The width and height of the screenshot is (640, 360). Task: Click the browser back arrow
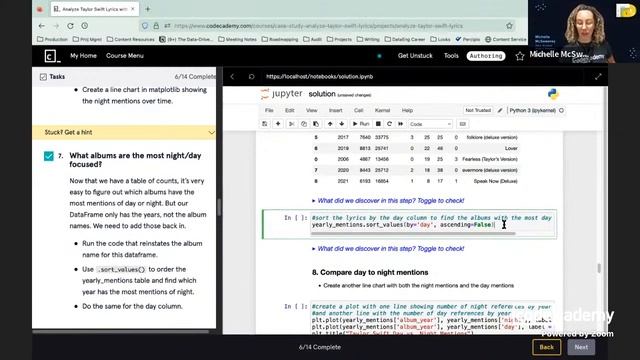tap(42, 26)
